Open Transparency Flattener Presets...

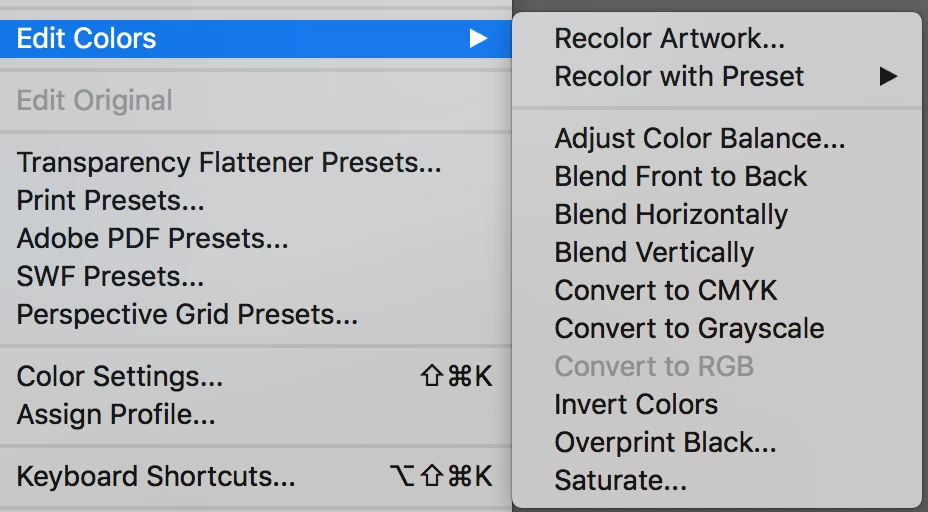pyautogui.click(x=256, y=162)
